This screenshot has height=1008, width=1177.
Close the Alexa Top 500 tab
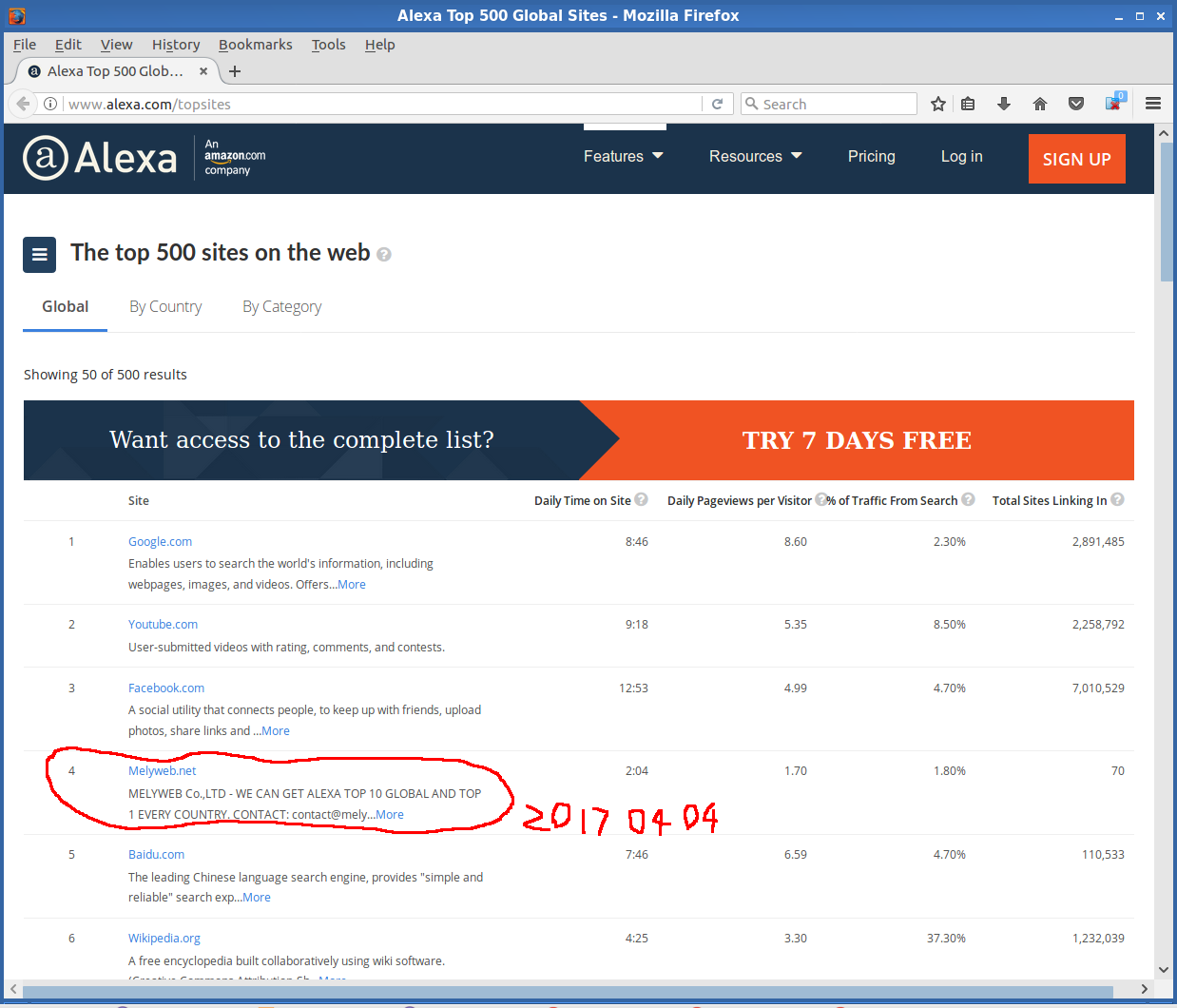(203, 71)
